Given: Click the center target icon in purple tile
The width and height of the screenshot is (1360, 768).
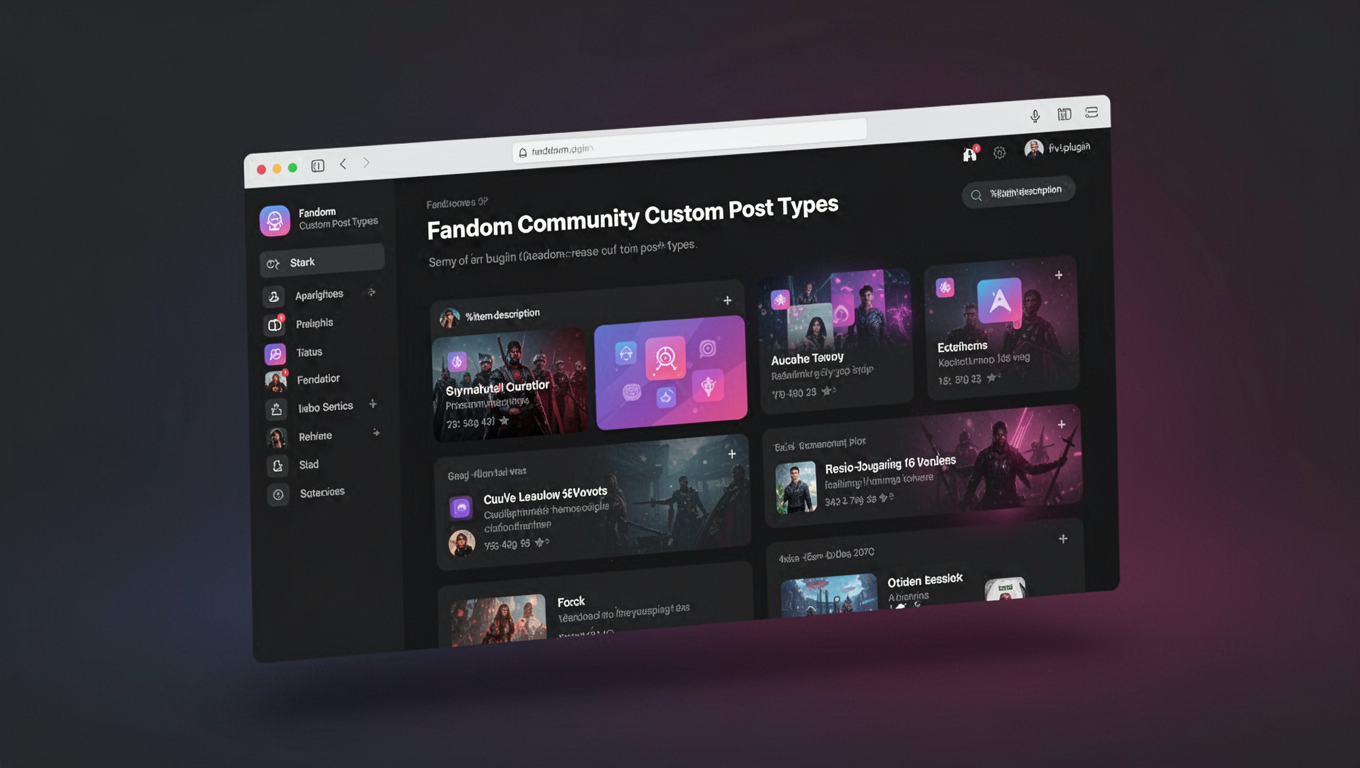Looking at the screenshot, I should point(666,358).
